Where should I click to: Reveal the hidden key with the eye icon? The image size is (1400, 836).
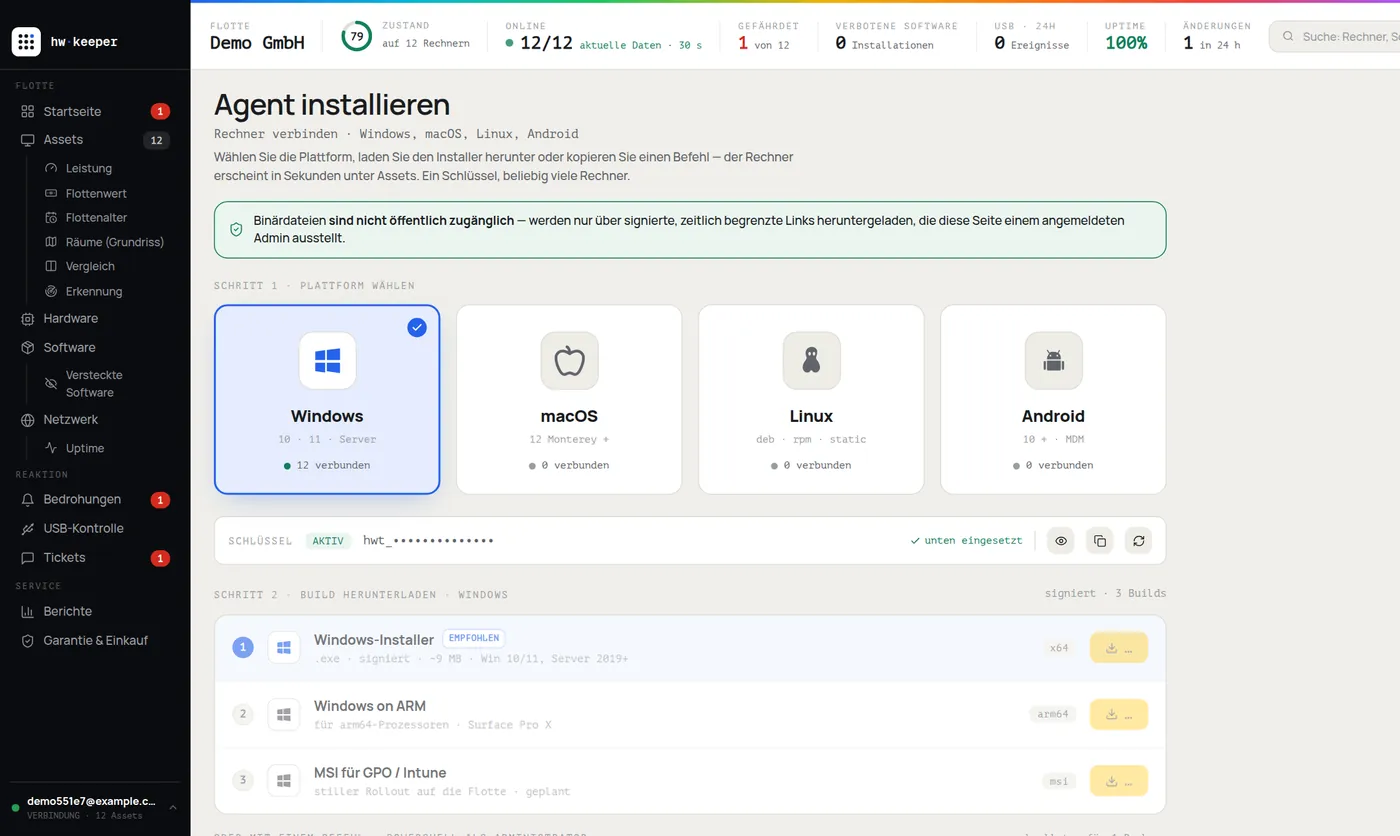click(1061, 541)
